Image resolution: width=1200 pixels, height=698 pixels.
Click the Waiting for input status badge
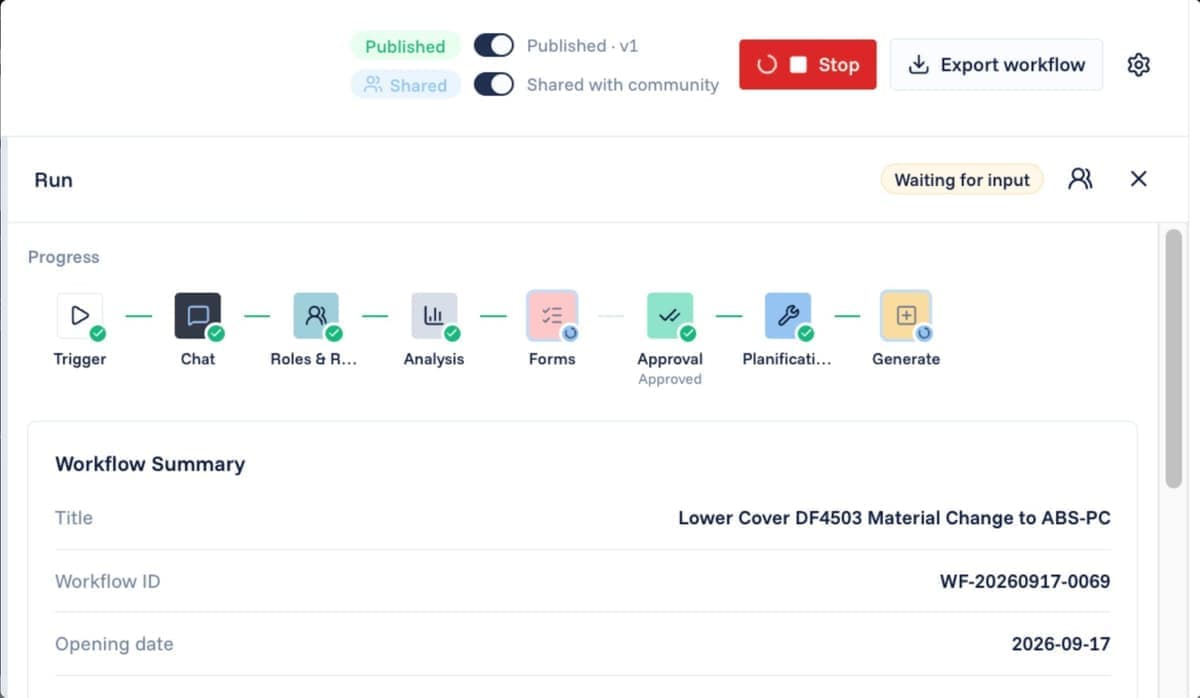pyautogui.click(x=962, y=180)
